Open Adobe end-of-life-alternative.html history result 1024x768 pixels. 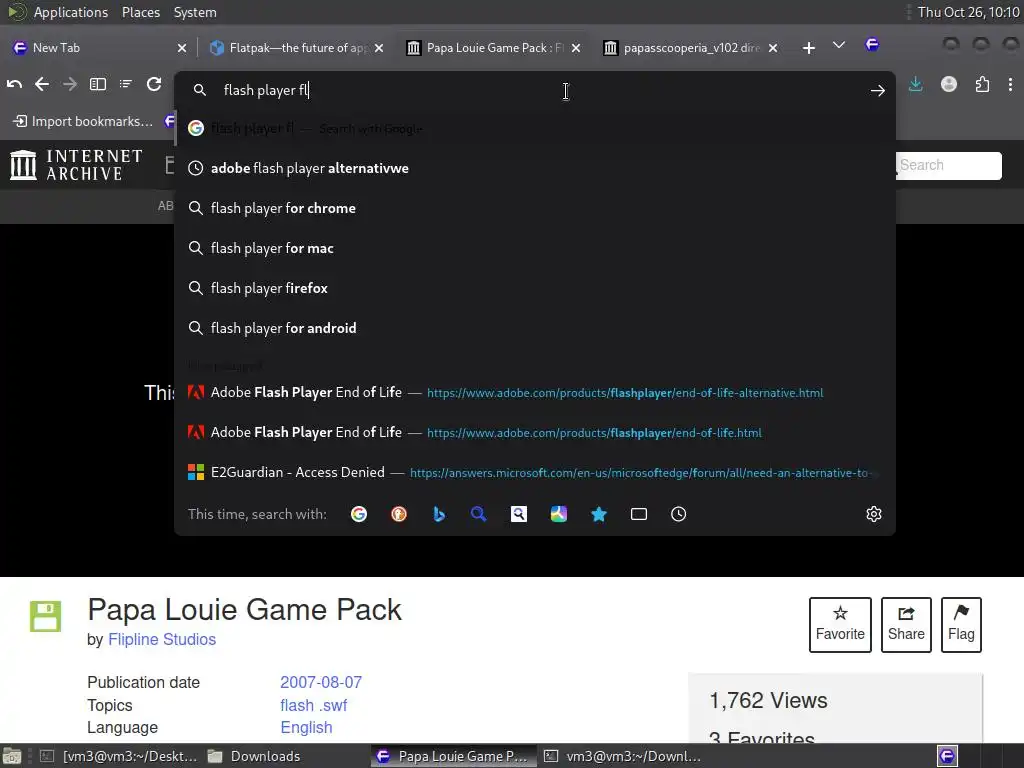[x=535, y=392]
